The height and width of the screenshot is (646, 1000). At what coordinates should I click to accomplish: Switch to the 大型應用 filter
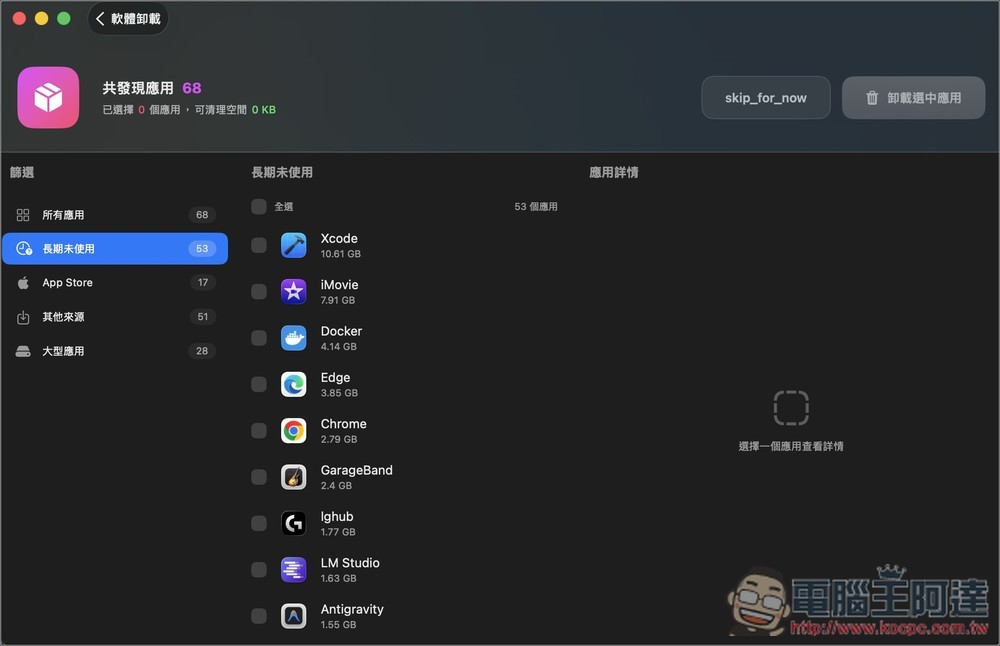(x=115, y=351)
